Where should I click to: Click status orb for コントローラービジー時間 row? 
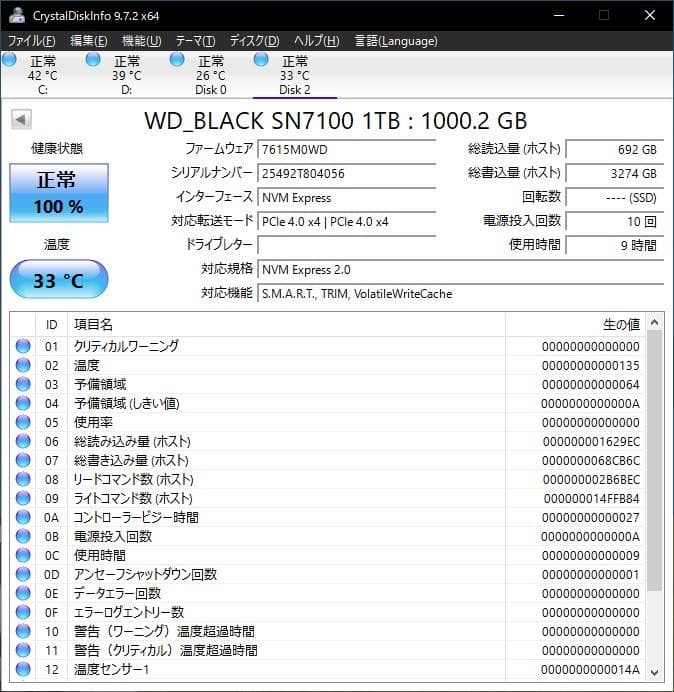point(23,517)
